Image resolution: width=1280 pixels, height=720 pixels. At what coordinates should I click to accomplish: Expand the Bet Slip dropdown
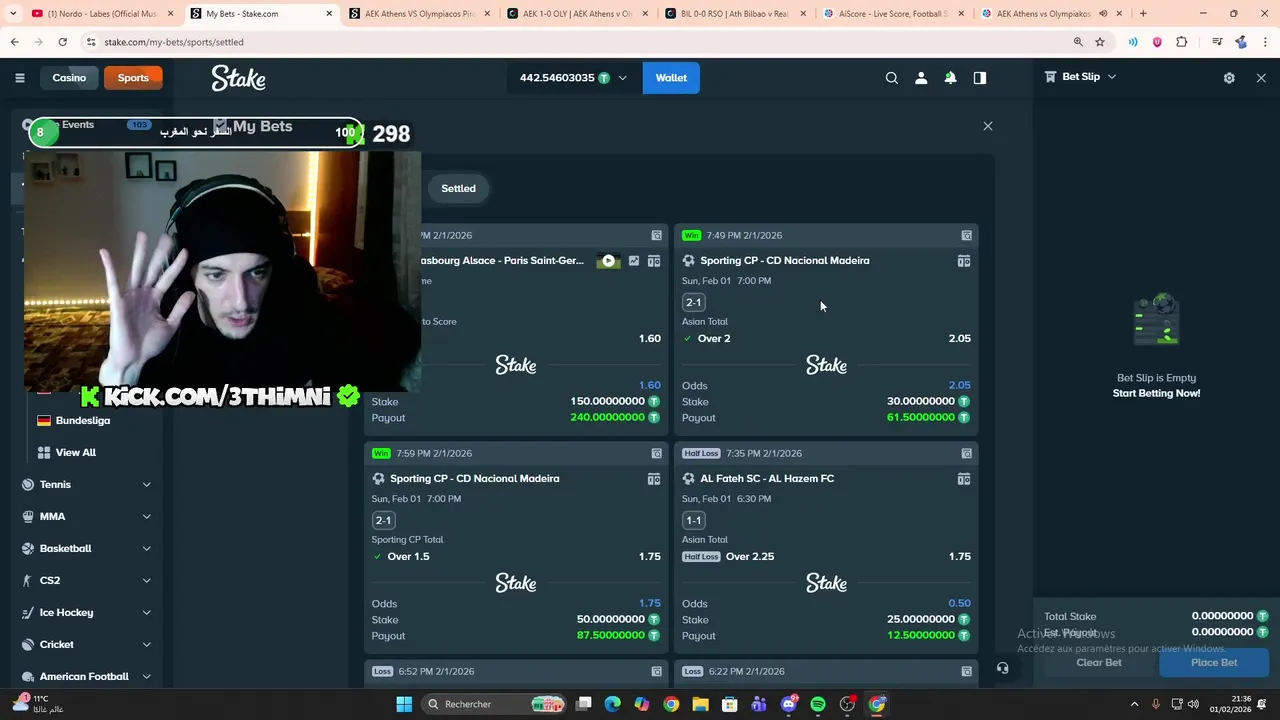(x=1111, y=77)
